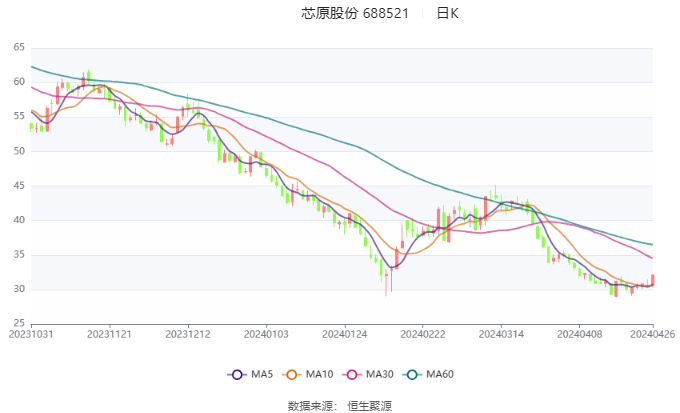Select x-axis date label 20240124
The height and width of the screenshot is (413, 680).
click(345, 334)
